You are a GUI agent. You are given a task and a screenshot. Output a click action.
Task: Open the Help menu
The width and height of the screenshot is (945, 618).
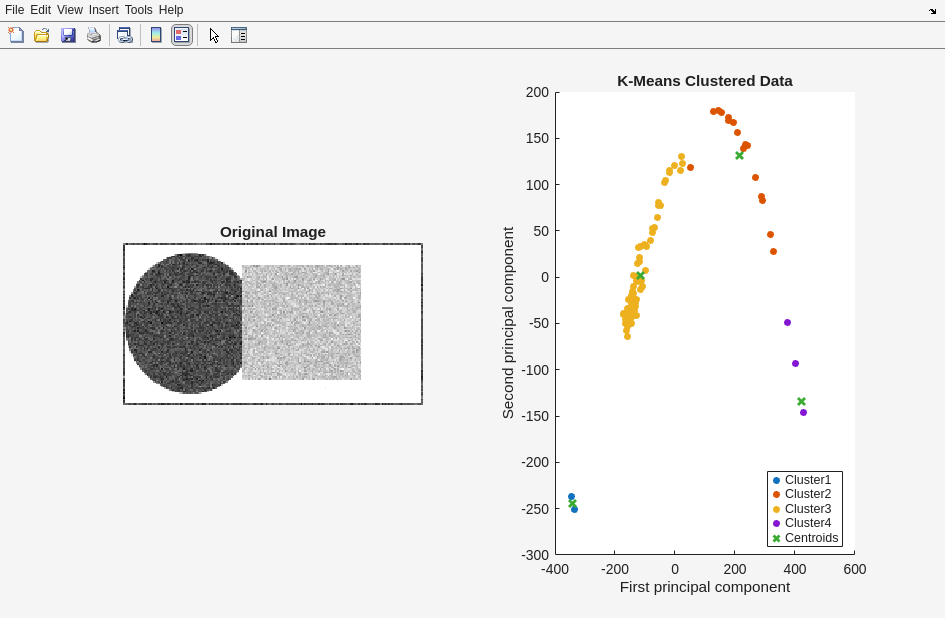coord(171,10)
